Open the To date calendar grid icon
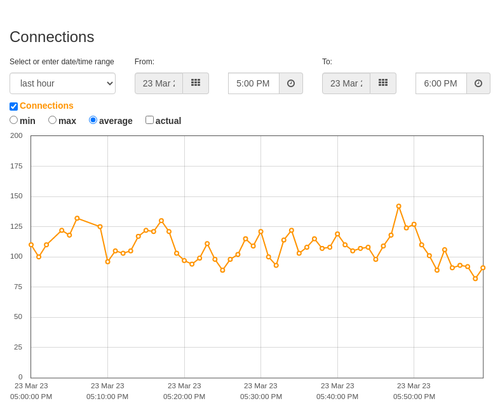Viewport: 500px width, 403px height. pos(383,83)
